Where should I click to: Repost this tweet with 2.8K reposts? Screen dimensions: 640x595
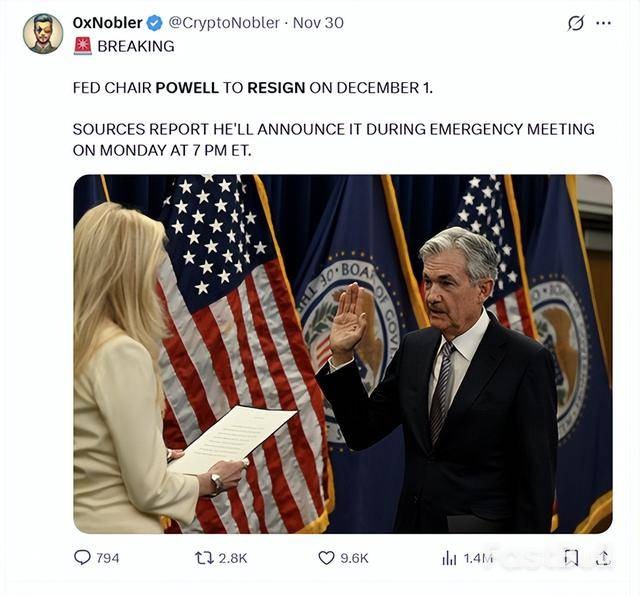pyautogui.click(x=204, y=557)
